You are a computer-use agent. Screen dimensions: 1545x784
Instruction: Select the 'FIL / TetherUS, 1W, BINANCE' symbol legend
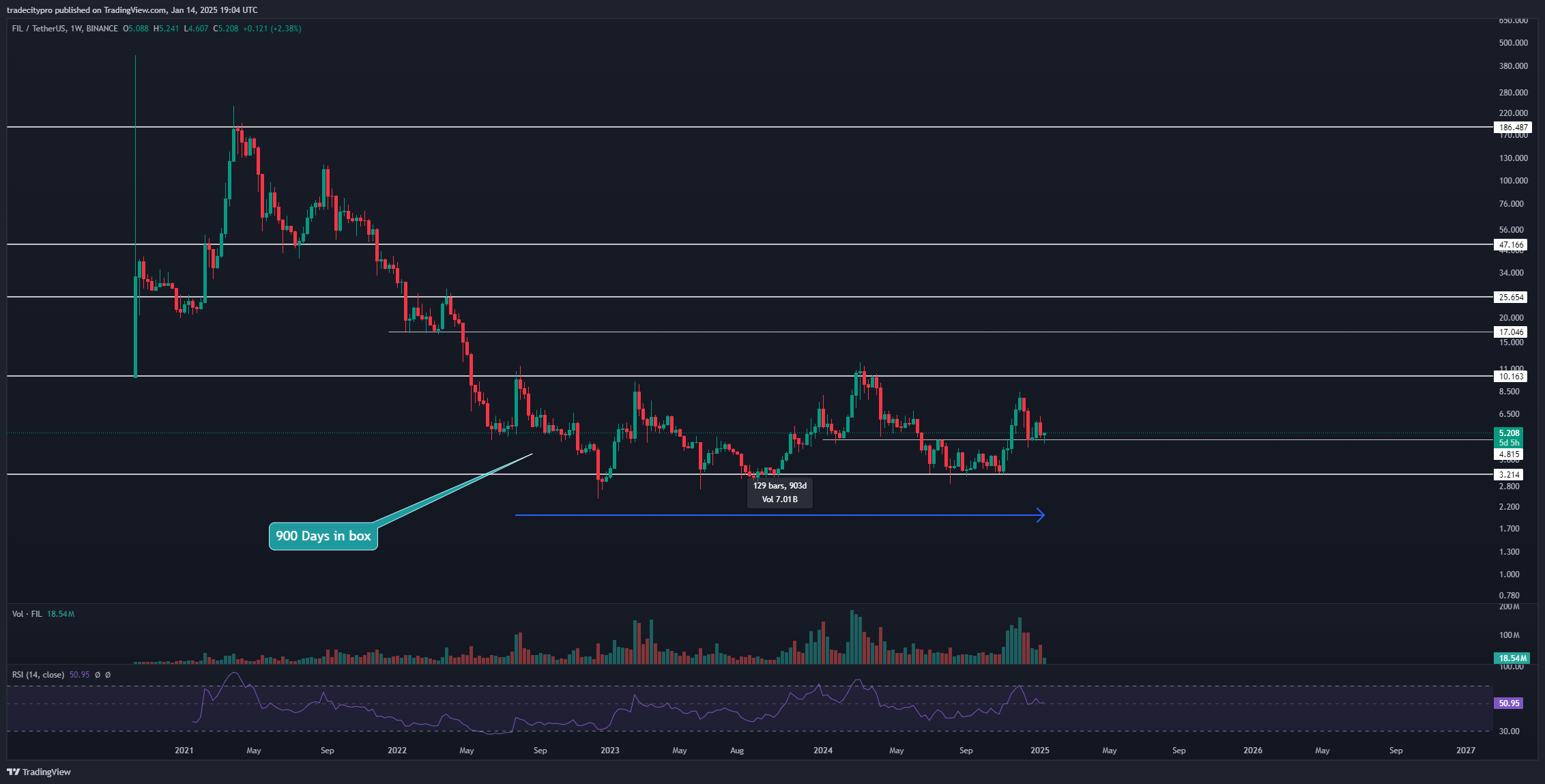point(65,29)
